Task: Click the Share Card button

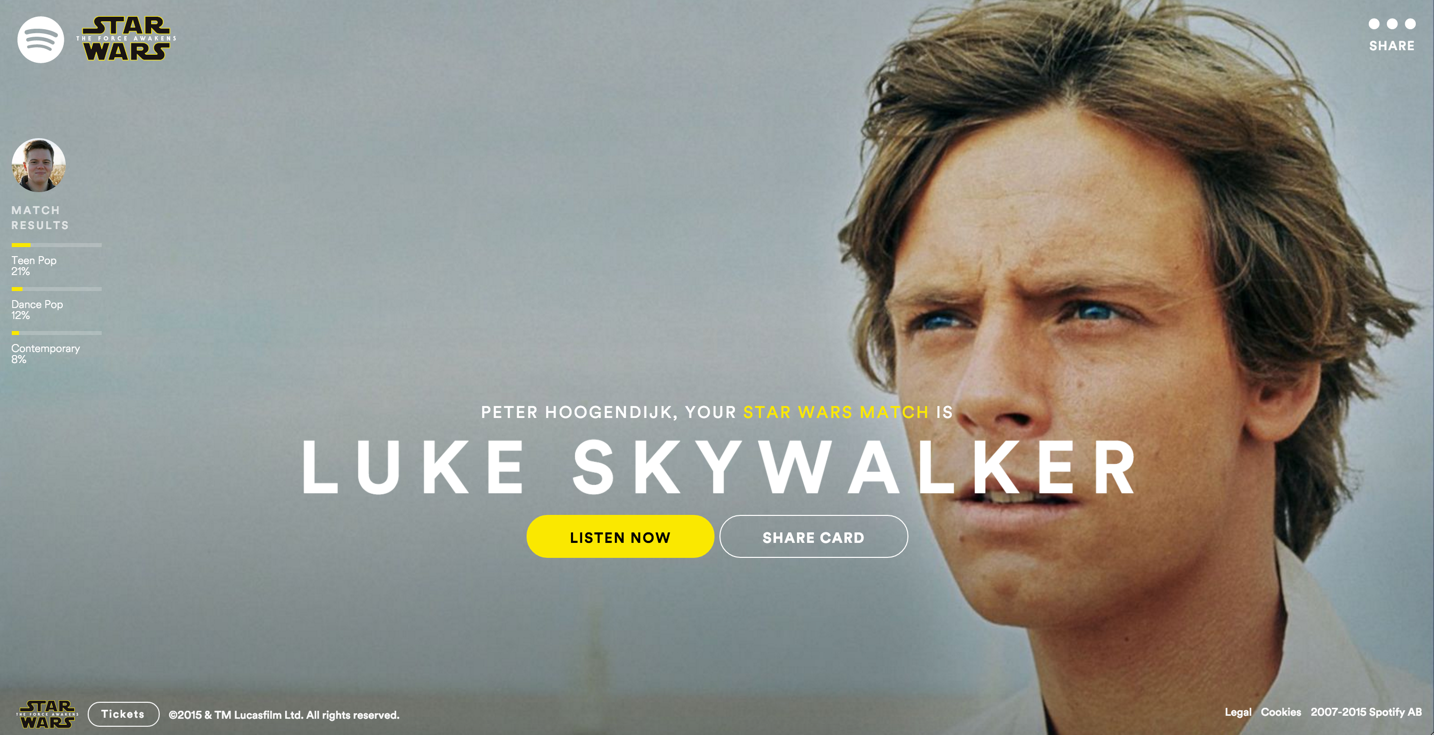Action: pyautogui.click(x=814, y=537)
